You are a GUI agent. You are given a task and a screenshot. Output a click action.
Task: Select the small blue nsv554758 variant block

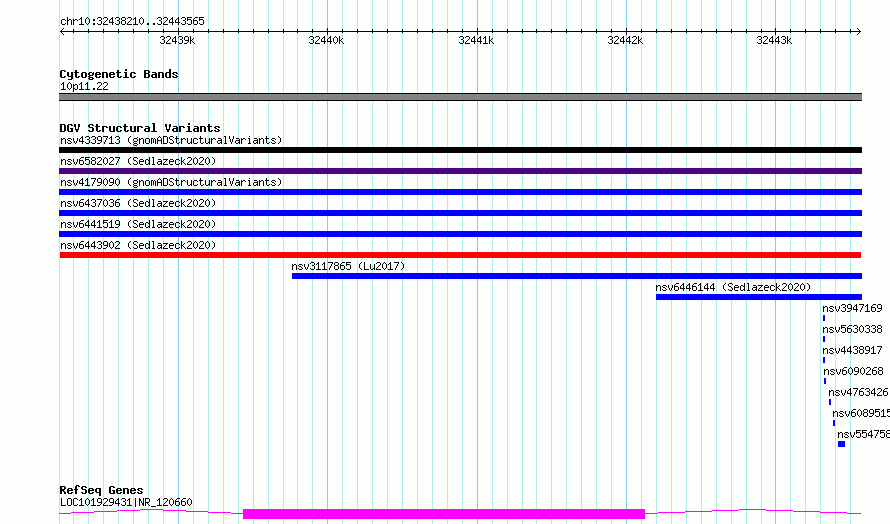(x=841, y=444)
